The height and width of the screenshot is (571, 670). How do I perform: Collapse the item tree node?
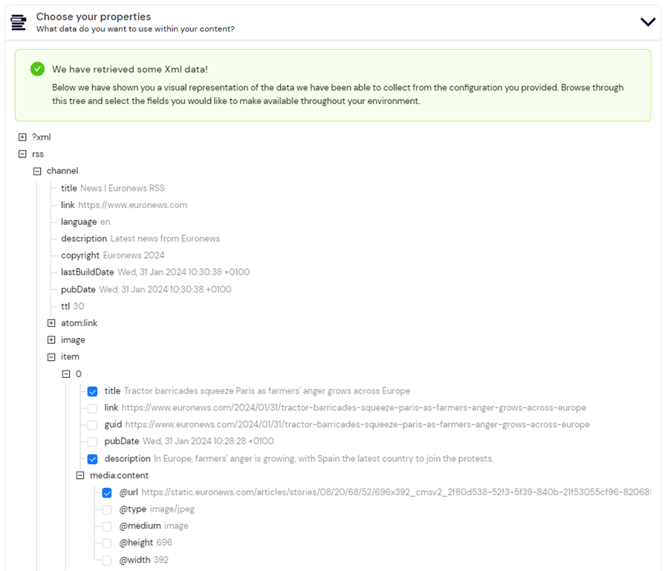tap(51, 357)
